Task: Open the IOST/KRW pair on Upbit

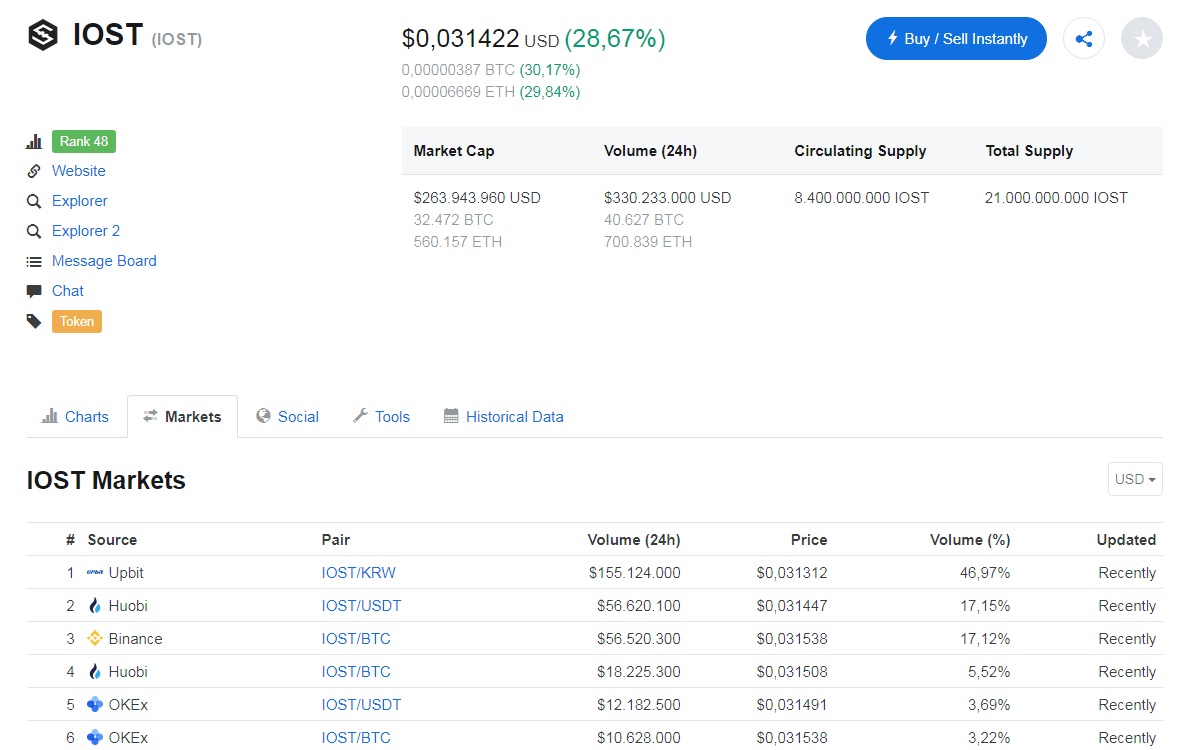Action: (358, 573)
